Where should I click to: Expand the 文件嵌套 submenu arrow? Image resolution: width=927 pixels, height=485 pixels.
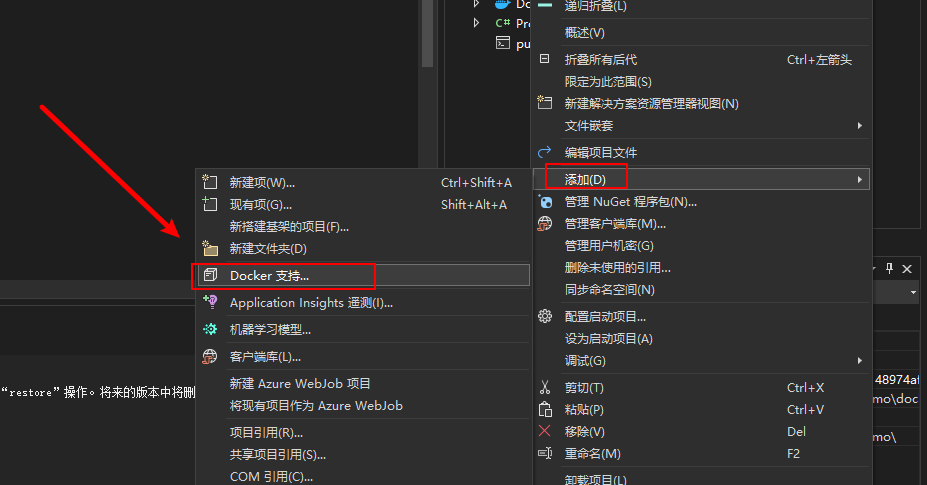pyautogui.click(x=860, y=125)
